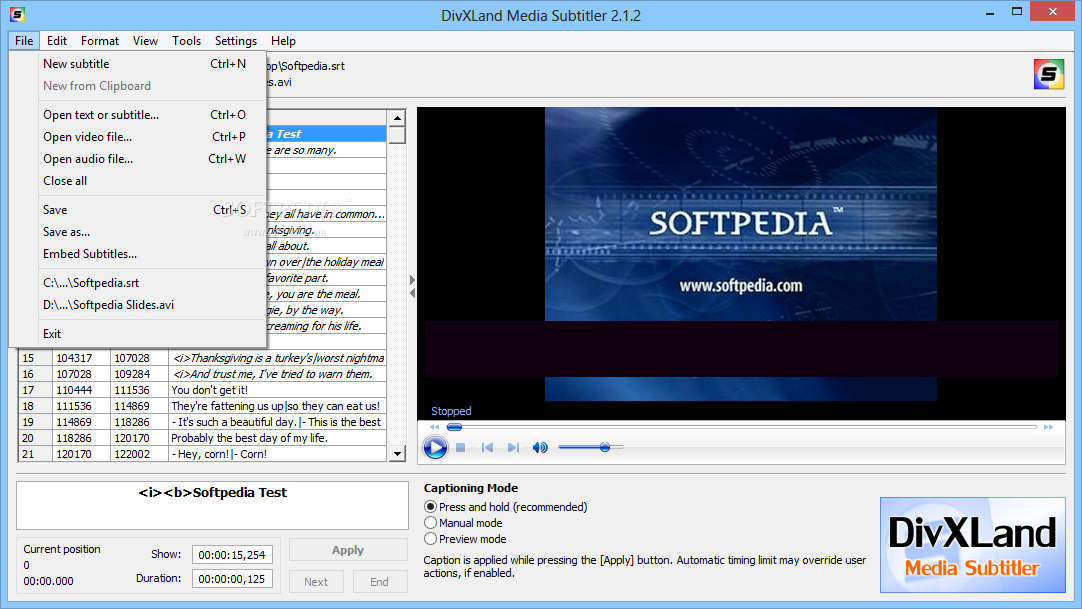The width and height of the screenshot is (1082, 609).
Task: Open recent file Softpedia Slides.avi
Action: click(138, 305)
